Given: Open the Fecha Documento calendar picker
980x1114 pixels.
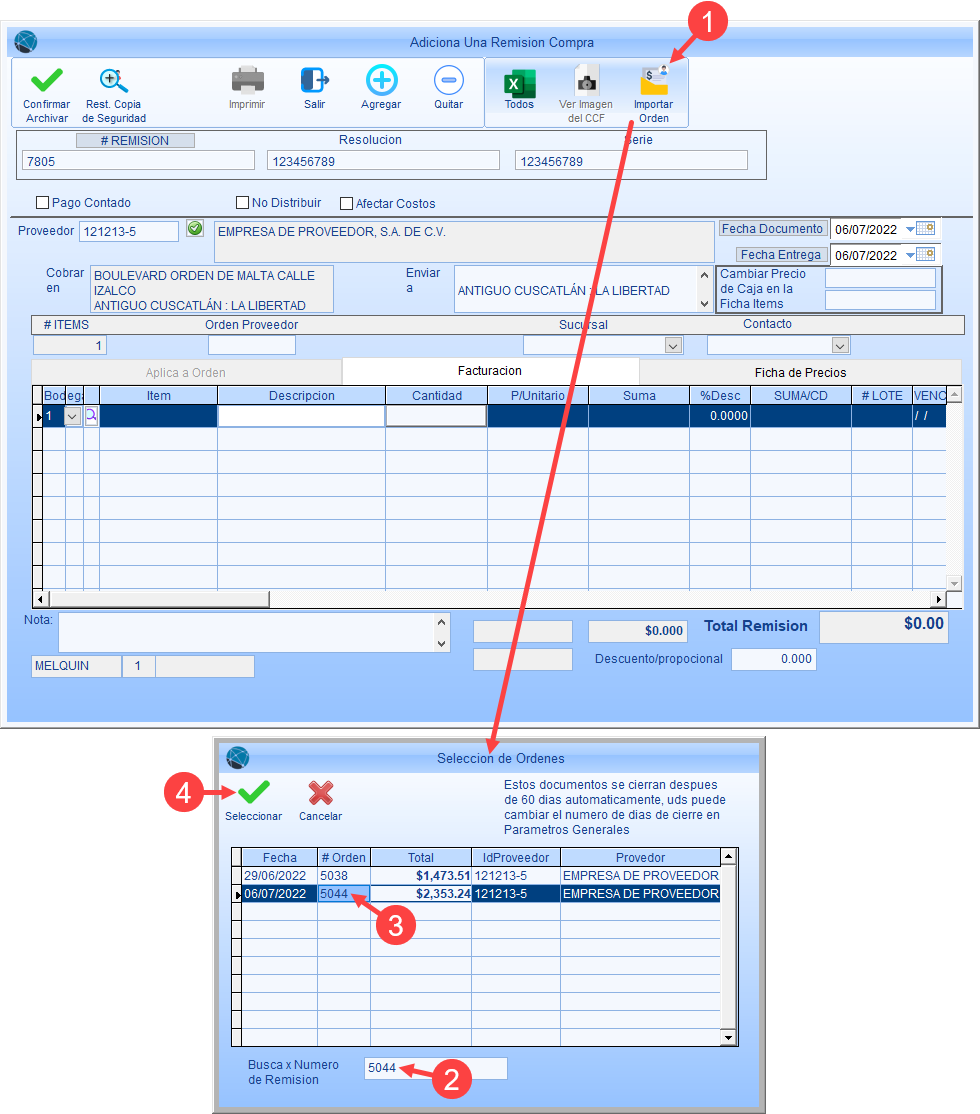Looking at the screenshot, I should click(x=925, y=228).
